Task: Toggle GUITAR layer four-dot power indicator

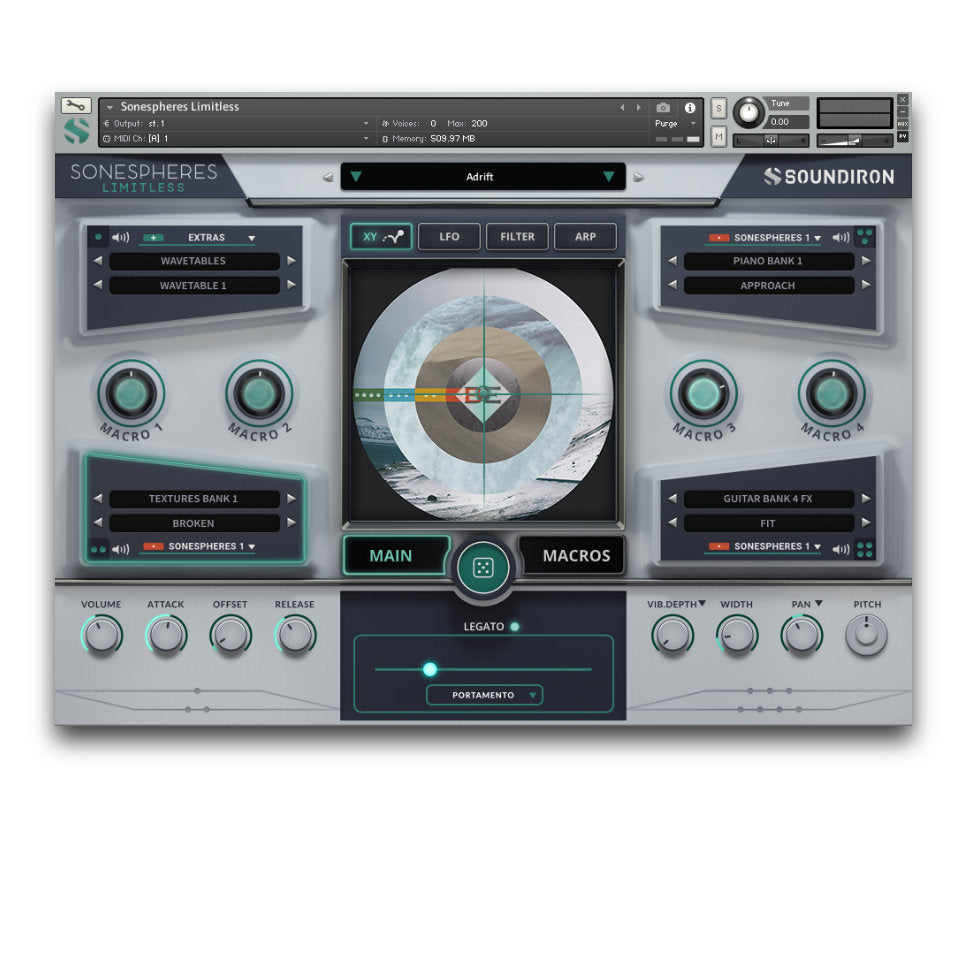Action: click(x=865, y=549)
